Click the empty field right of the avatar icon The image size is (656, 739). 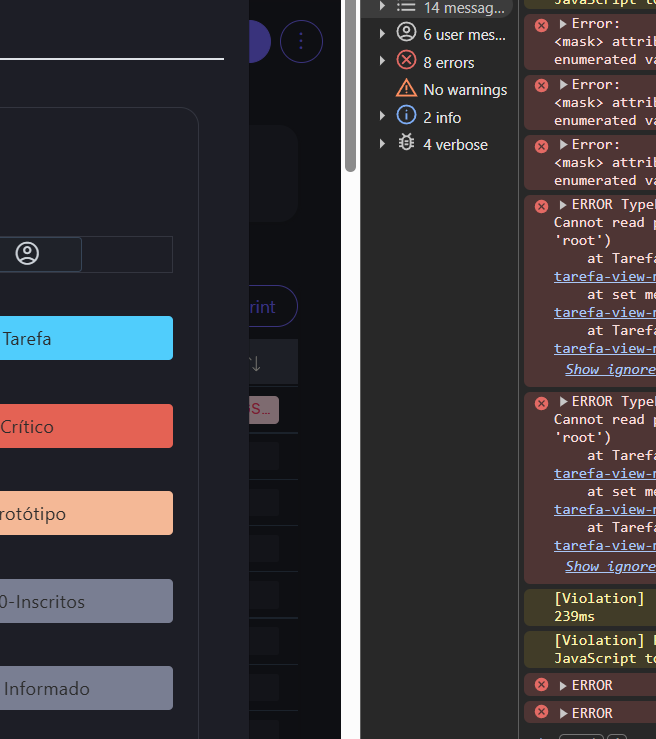(126, 254)
